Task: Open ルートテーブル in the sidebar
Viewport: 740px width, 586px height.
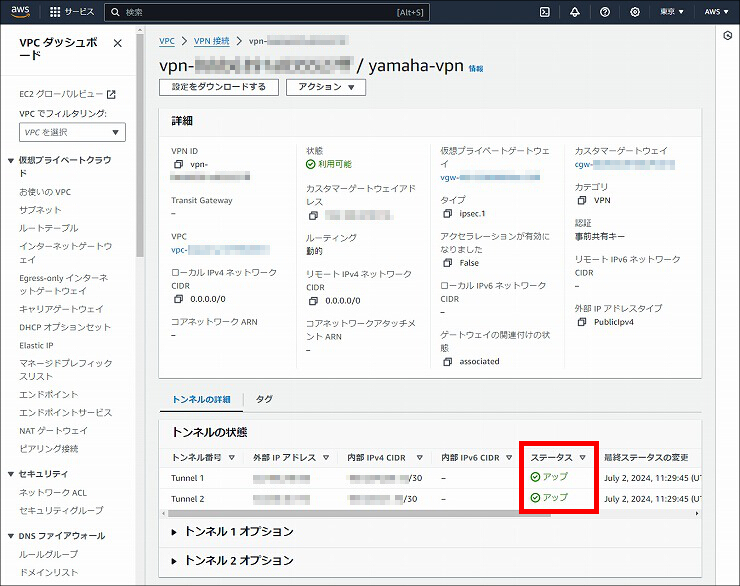Action: pyautogui.click(x=49, y=228)
